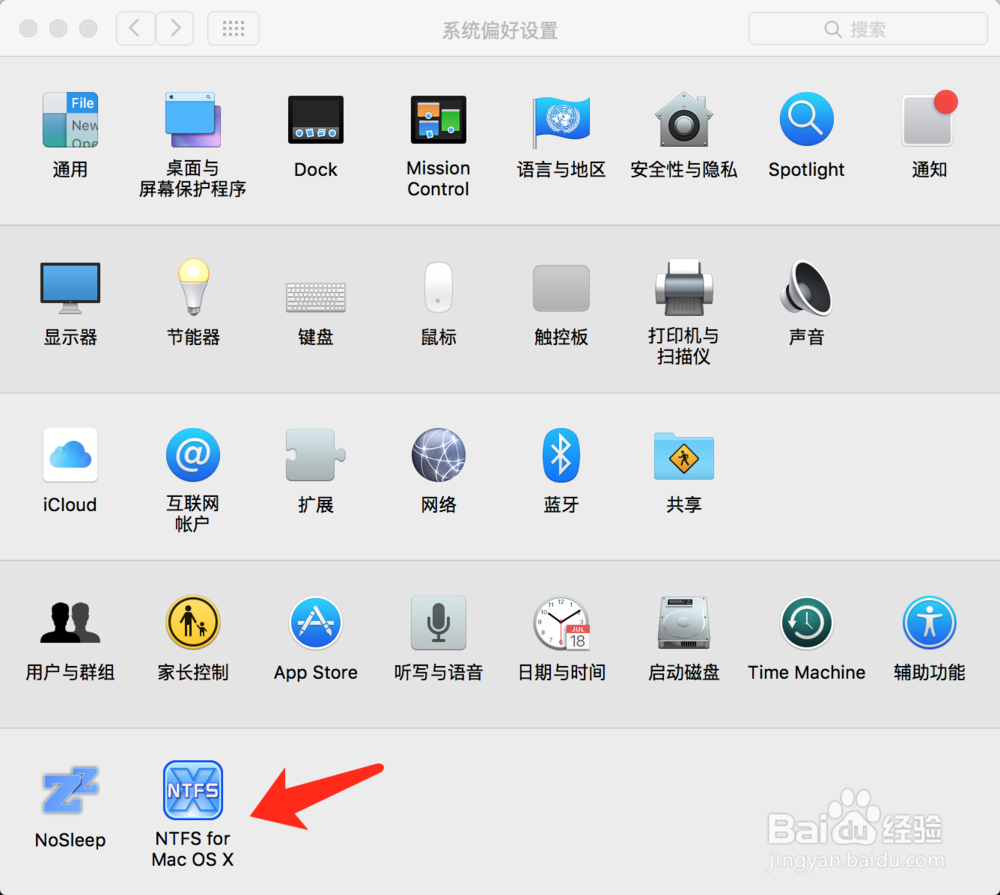Screen dimensions: 1000x895
Task: Open 触控板 trackpad preferences
Action: (561, 288)
